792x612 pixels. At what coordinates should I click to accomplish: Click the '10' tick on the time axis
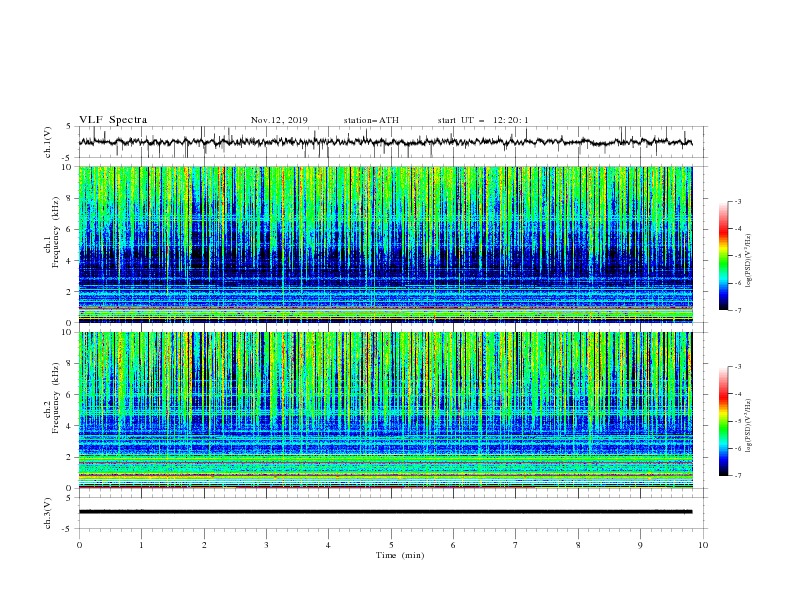(703, 545)
